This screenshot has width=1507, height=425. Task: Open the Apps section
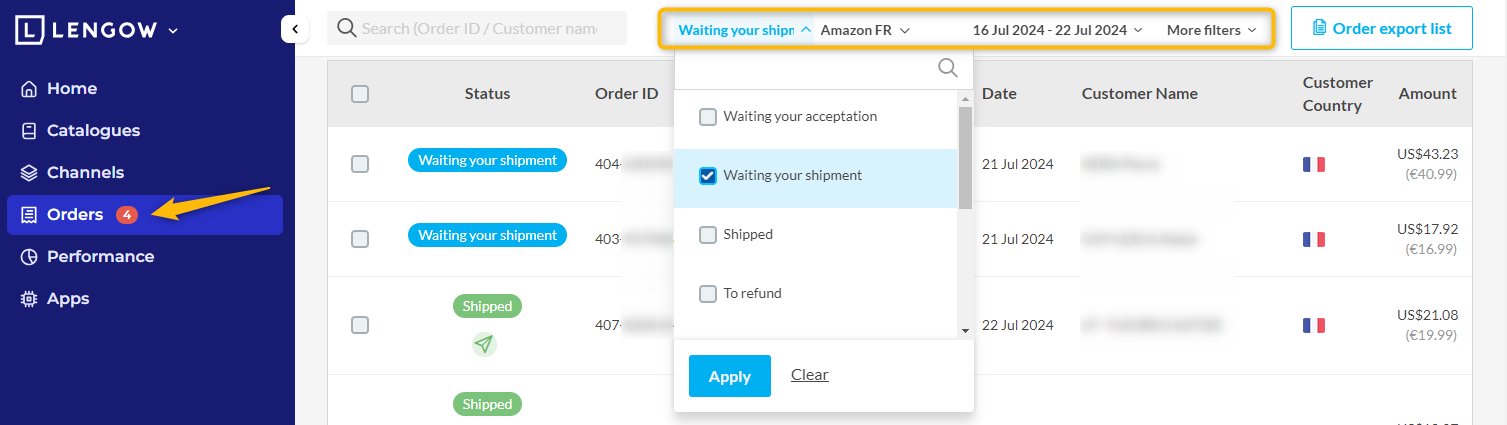(67, 299)
